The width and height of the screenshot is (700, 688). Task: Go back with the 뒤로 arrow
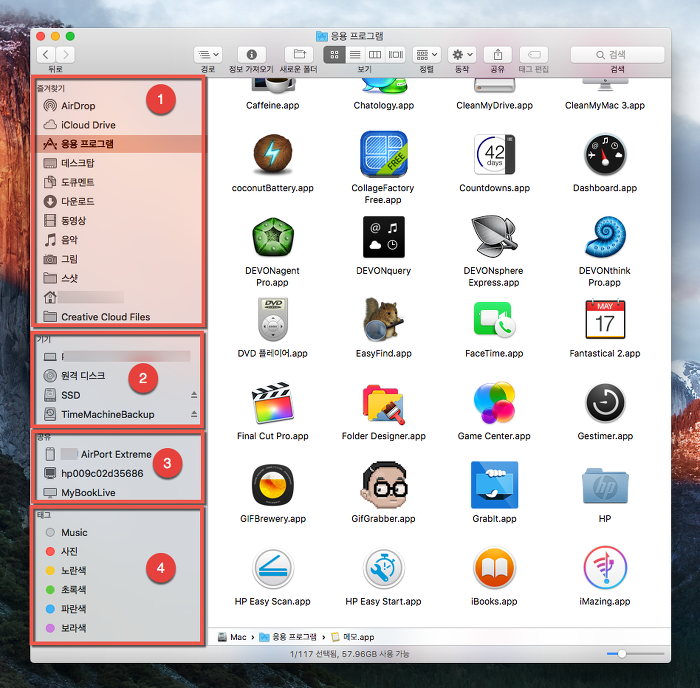46,54
